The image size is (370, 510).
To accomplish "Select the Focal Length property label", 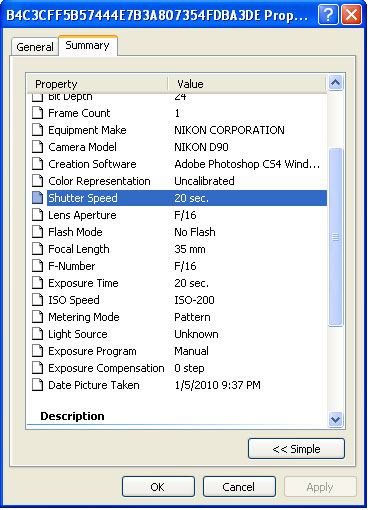I will [x=79, y=249].
